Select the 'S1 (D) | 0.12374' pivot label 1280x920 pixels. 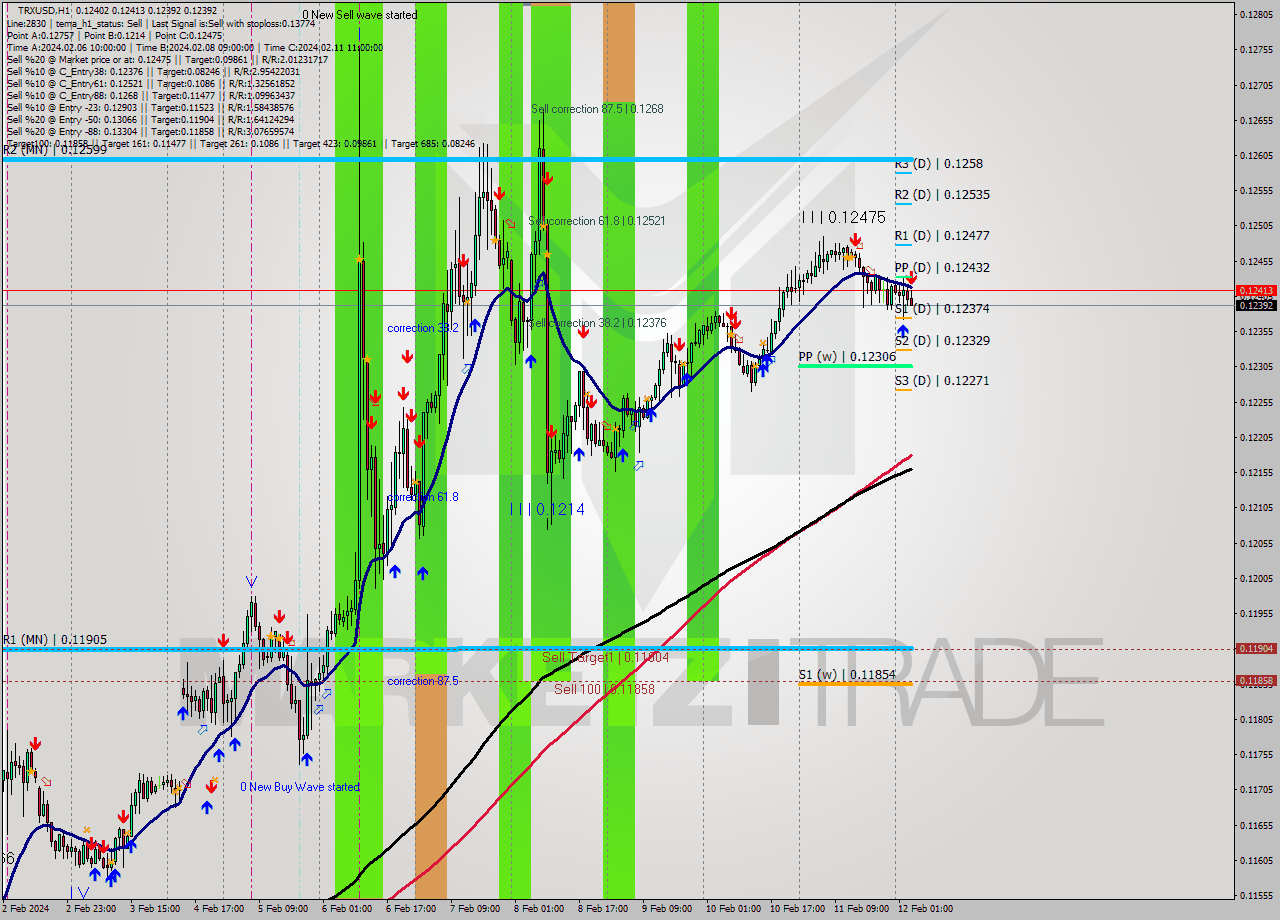[x=942, y=309]
